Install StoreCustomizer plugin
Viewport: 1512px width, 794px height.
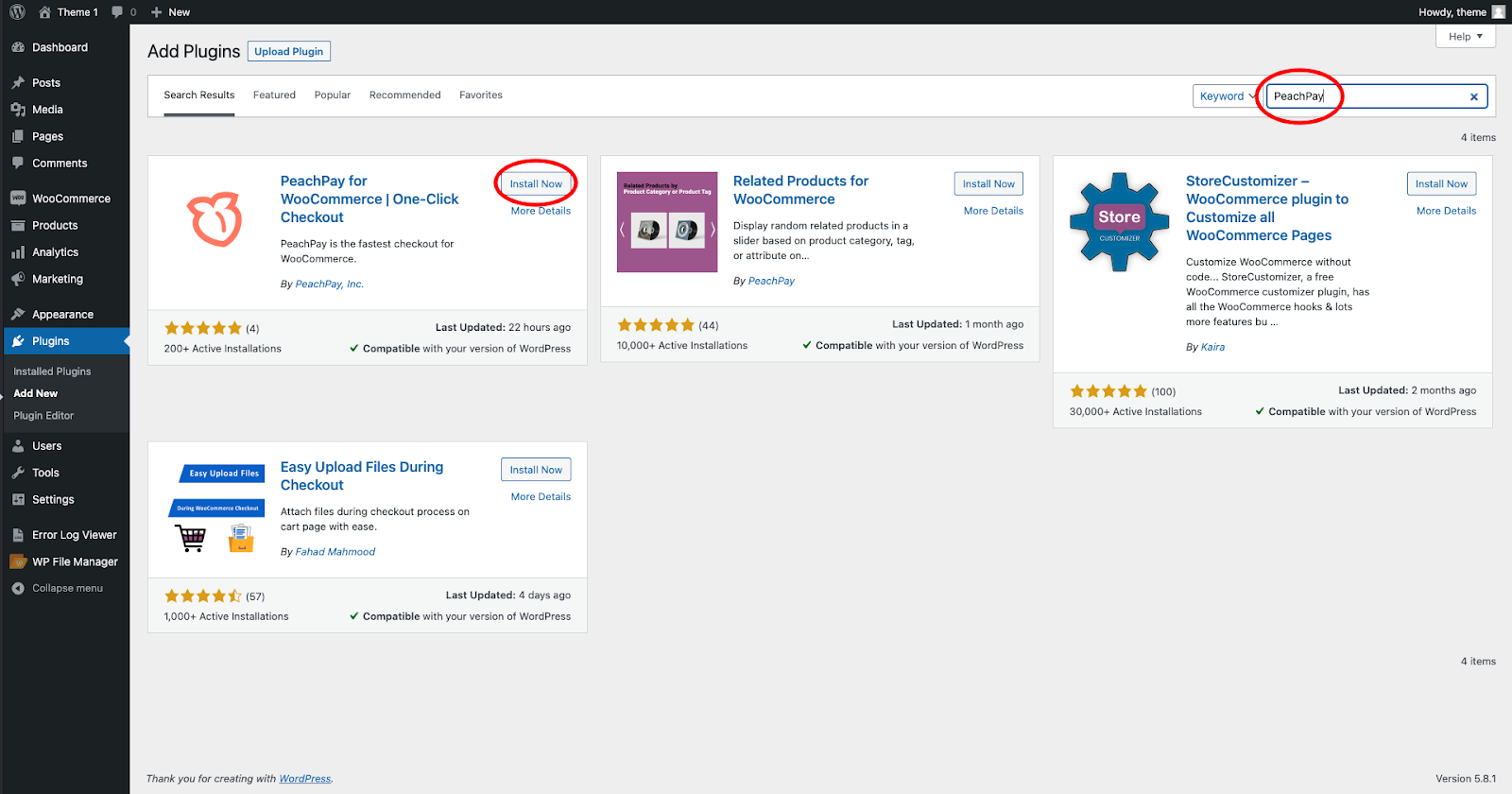coord(1441,184)
